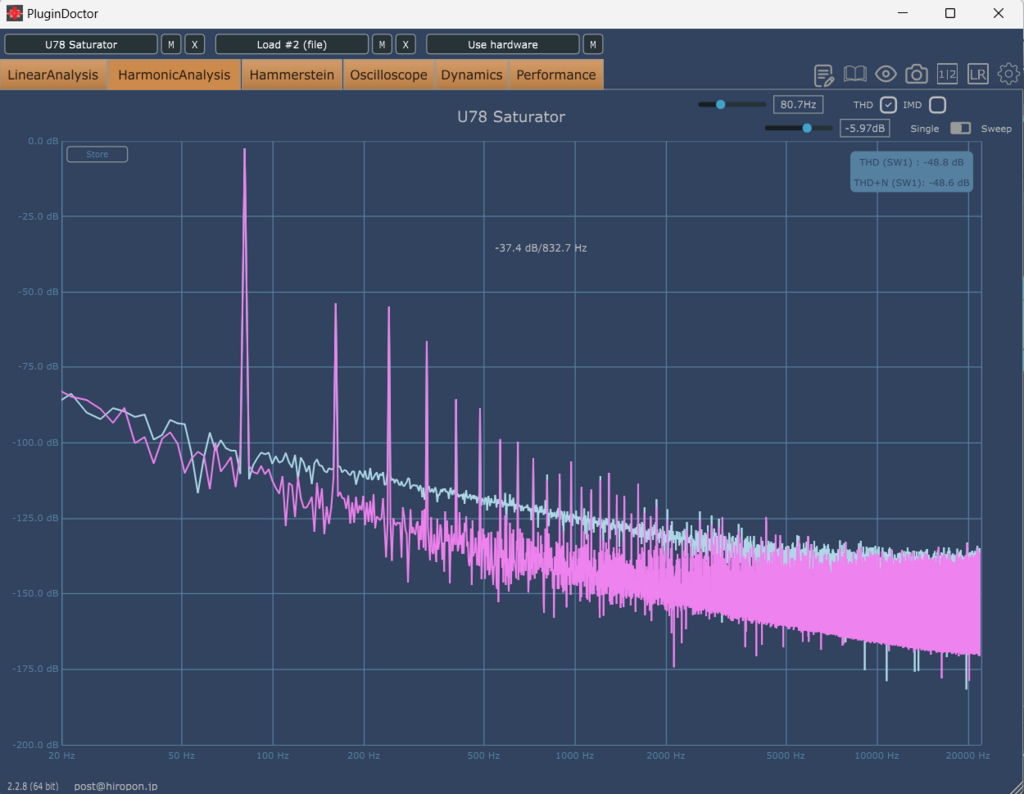Image resolution: width=1024 pixels, height=794 pixels.
Task: Open the notes editor icon
Action: point(824,75)
